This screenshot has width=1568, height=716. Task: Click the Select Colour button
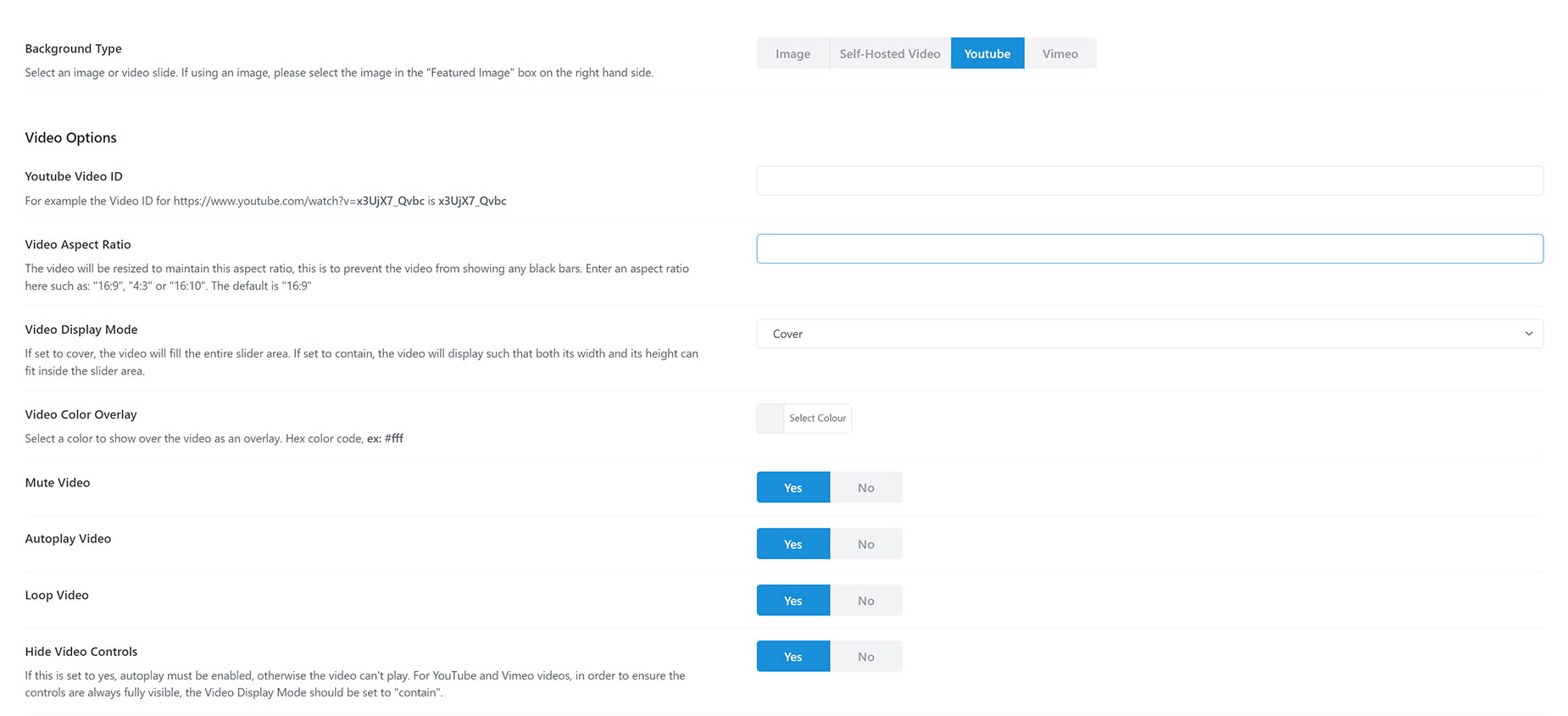click(817, 419)
